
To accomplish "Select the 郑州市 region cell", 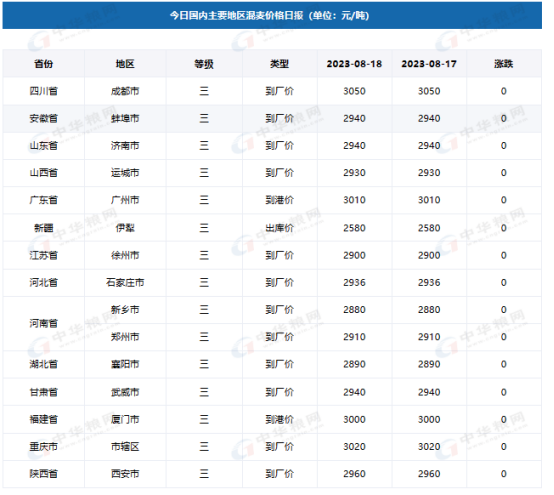I will [x=125, y=337].
